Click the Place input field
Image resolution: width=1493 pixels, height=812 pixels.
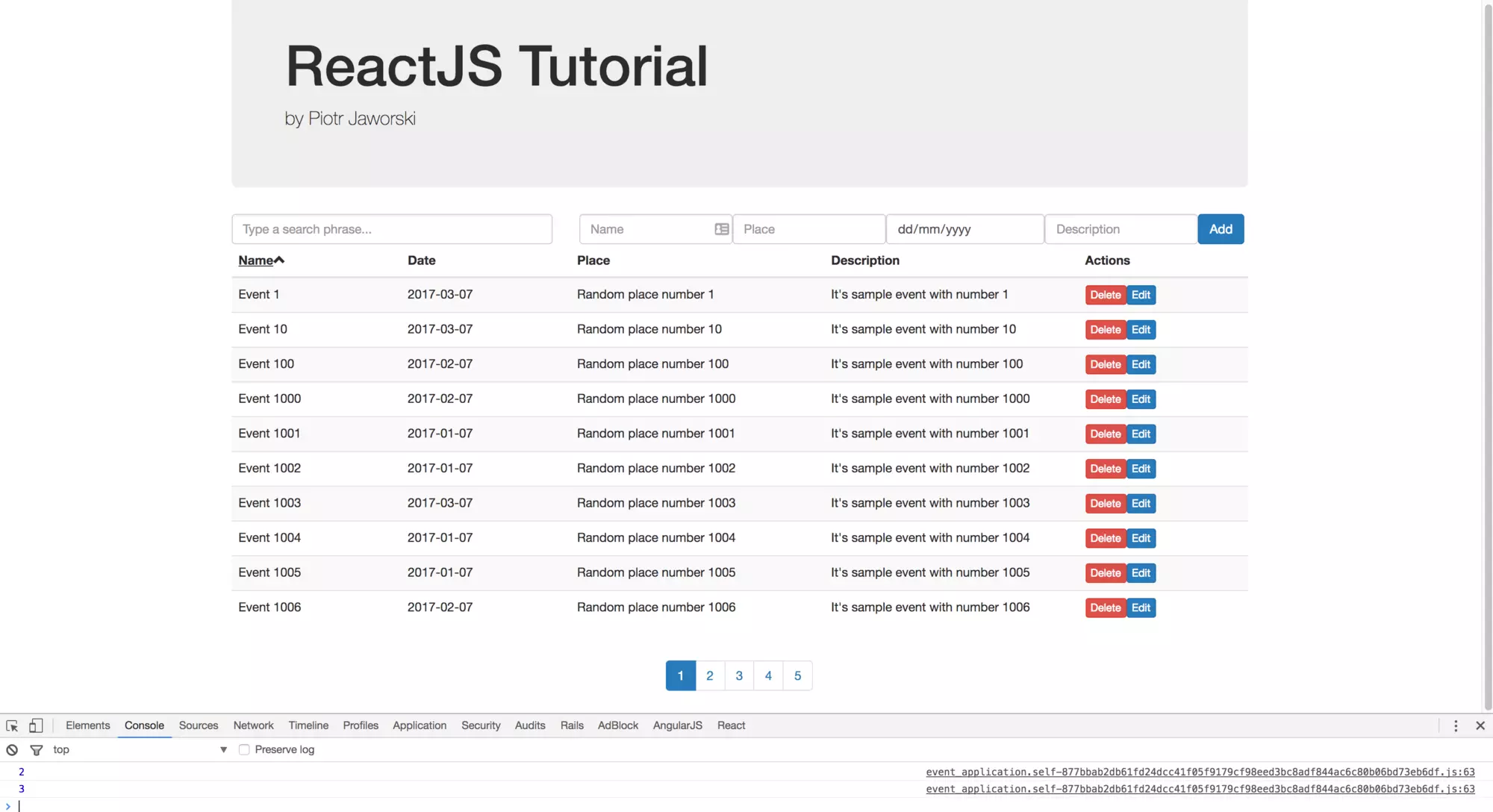click(x=809, y=229)
